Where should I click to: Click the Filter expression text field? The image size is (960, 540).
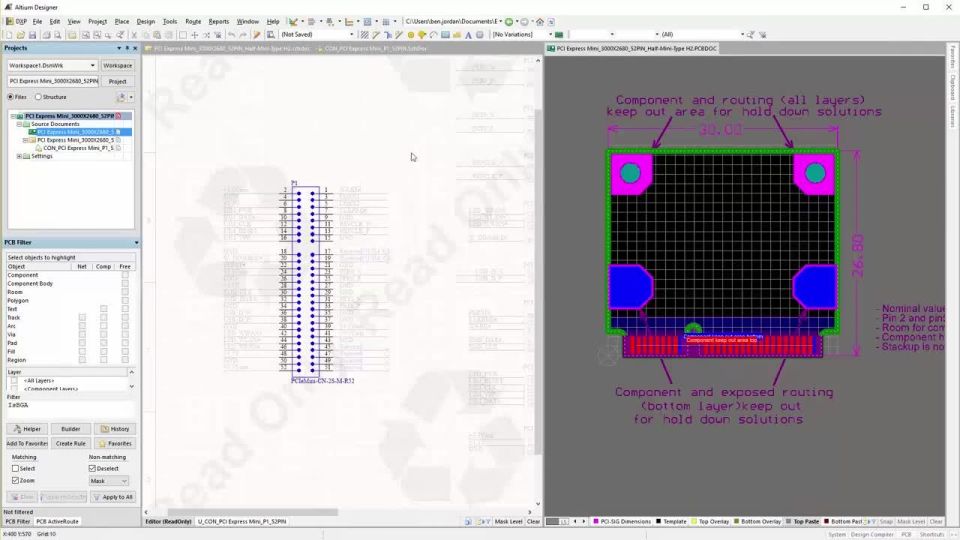(70, 408)
